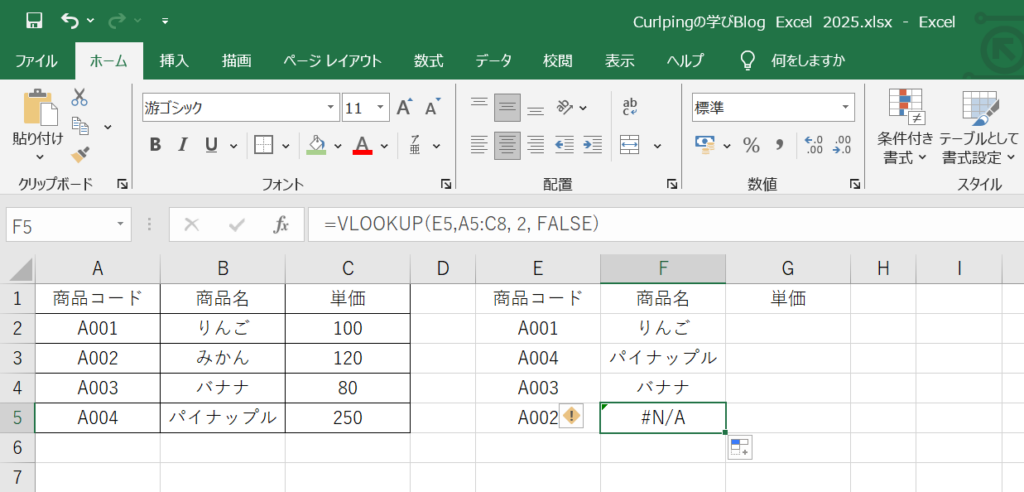Image resolution: width=1024 pixels, height=492 pixels.
Task: Open the undo history dropdown arrow
Action: (x=90, y=21)
